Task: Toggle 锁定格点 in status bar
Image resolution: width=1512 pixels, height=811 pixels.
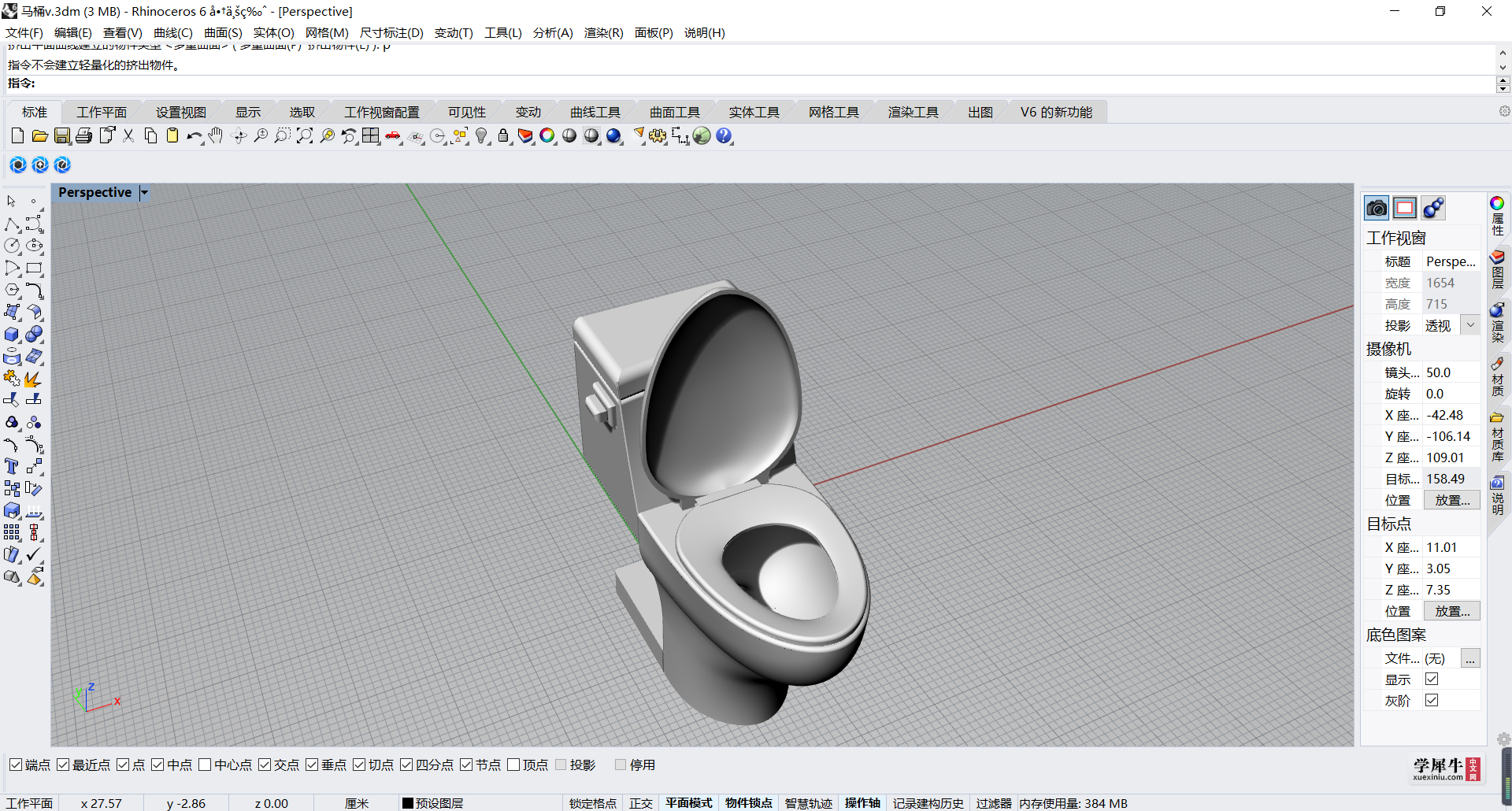Action: pyautogui.click(x=593, y=803)
